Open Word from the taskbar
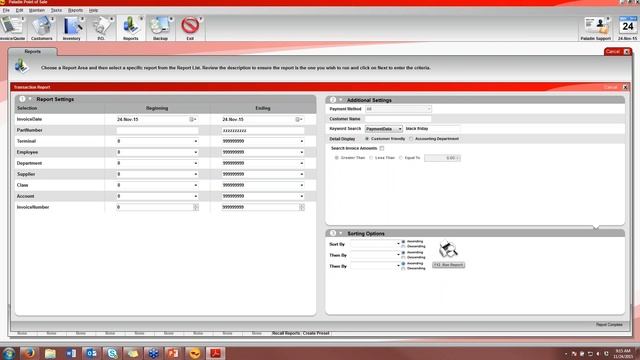Screen dimensions: 640x360 coord(71,353)
